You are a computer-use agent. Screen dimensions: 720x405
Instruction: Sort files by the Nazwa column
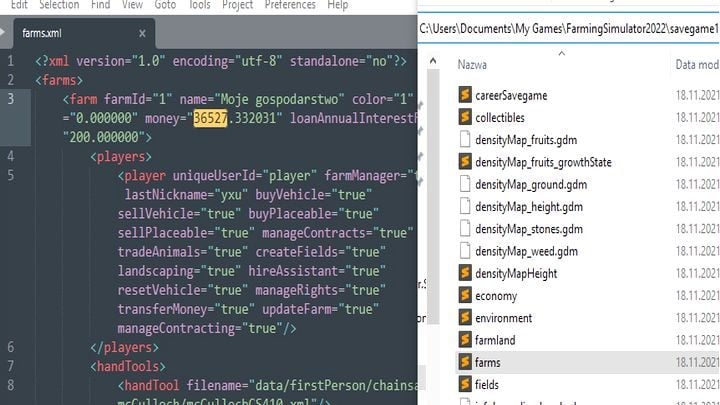click(473, 65)
